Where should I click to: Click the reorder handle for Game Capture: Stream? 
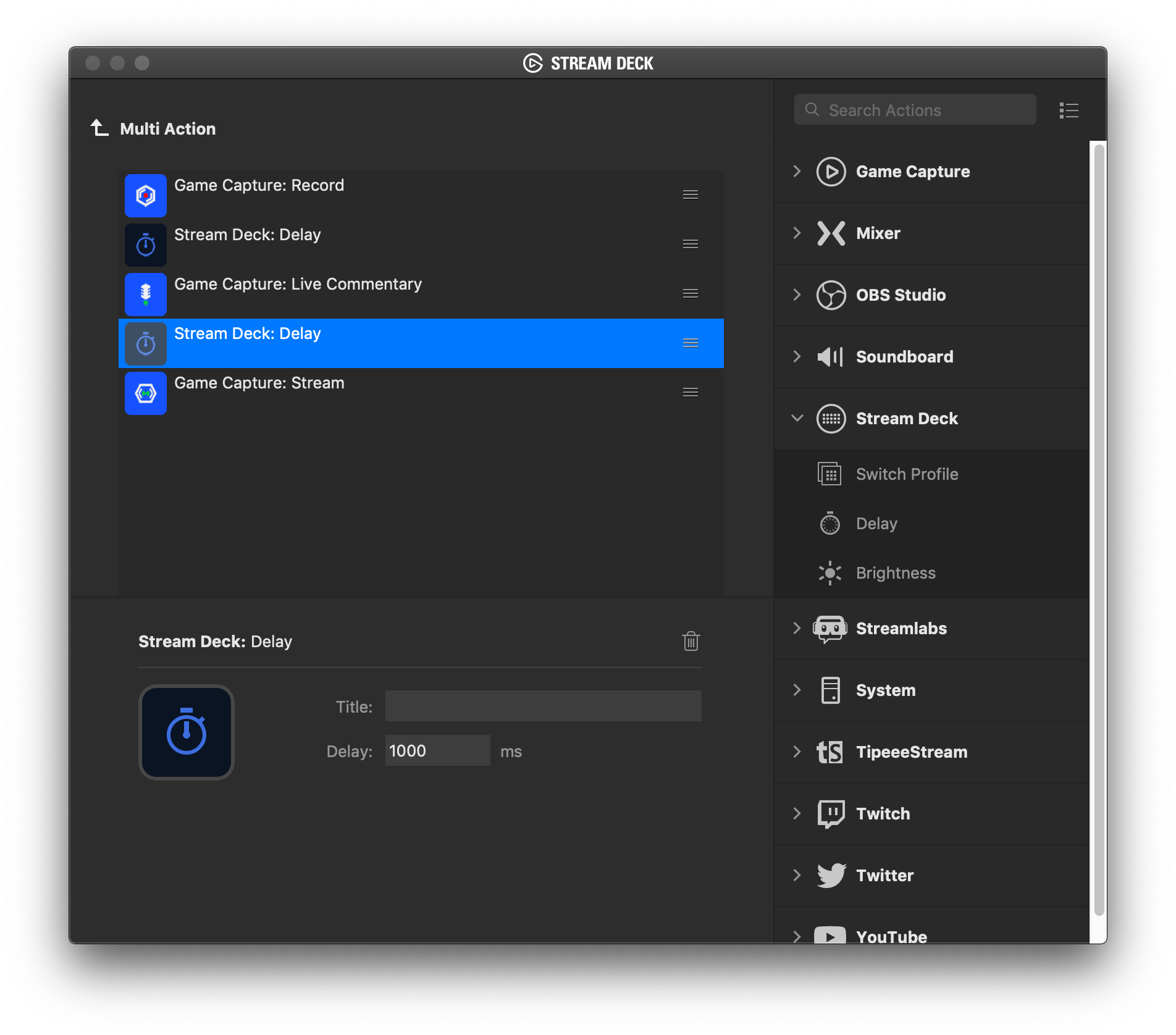(691, 392)
